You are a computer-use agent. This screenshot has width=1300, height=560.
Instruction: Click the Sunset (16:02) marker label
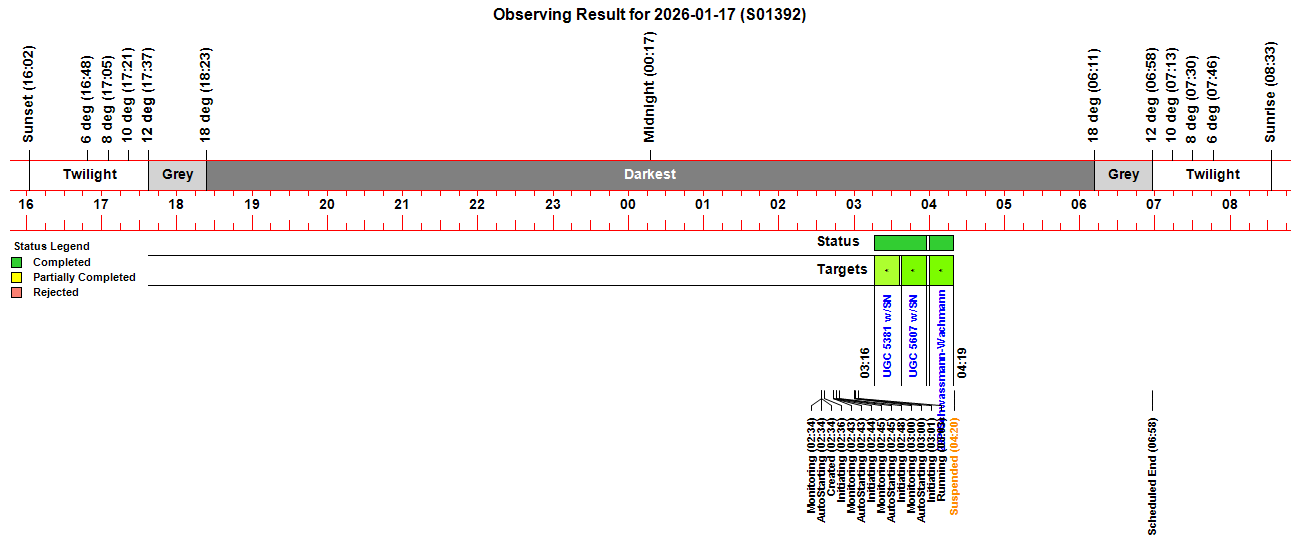coord(29,94)
